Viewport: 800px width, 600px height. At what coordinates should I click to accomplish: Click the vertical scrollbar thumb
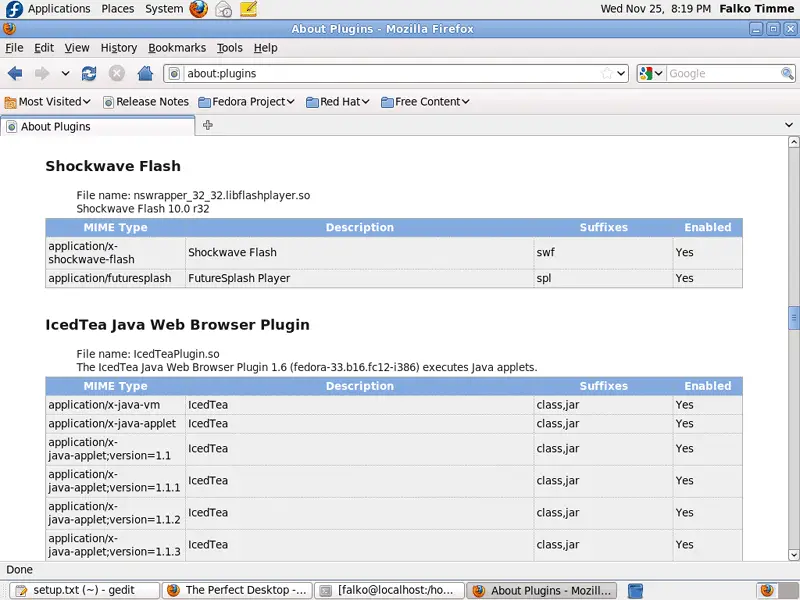pyautogui.click(x=793, y=318)
